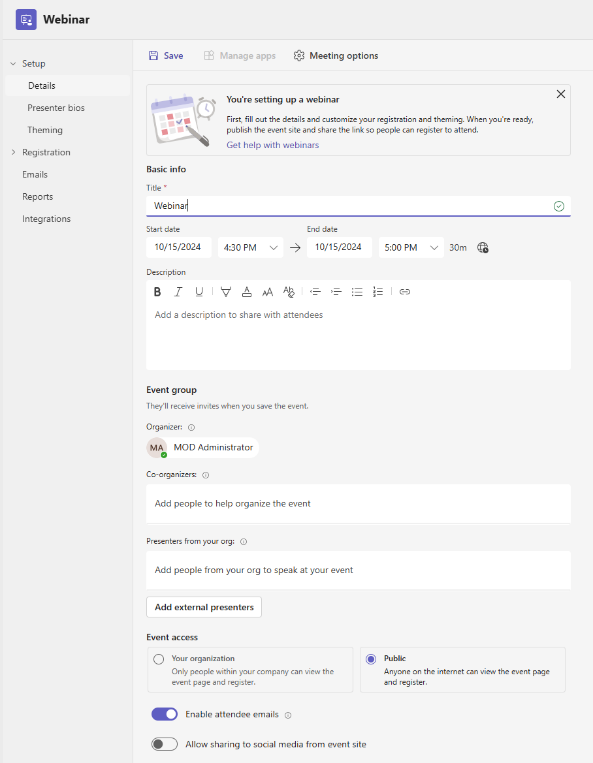Click the font size icon
593x763 pixels.
coord(268,292)
